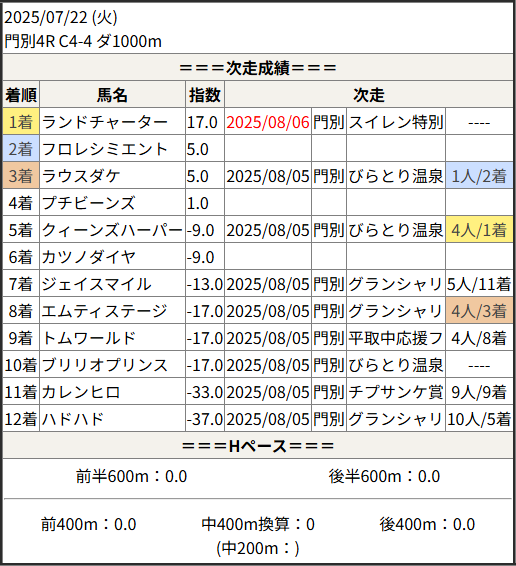Screen dimensions: 516x566
Task: Click the orange 4人/3着 result cell
Action: [x=479, y=311]
